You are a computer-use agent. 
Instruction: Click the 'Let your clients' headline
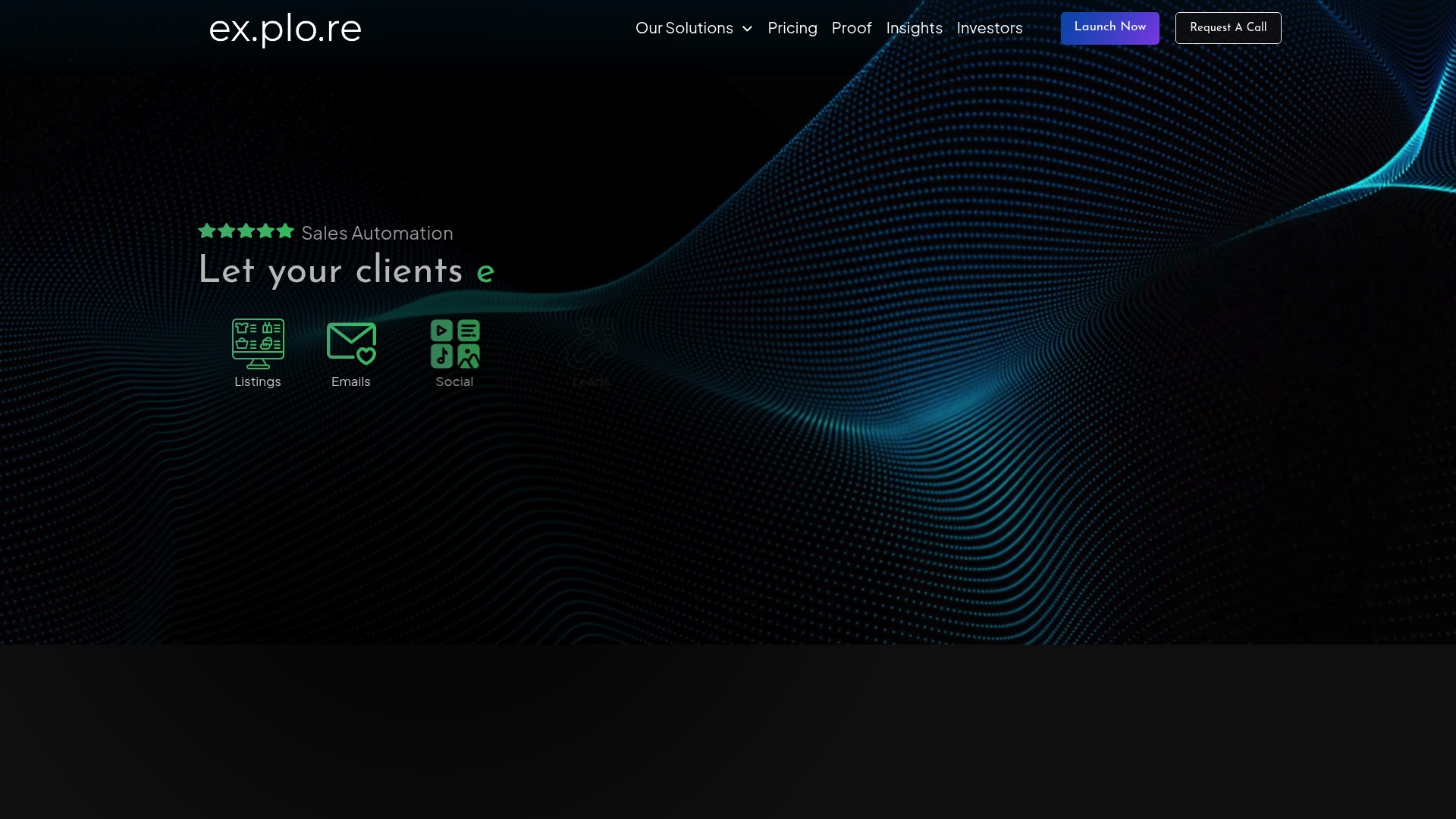(x=331, y=271)
